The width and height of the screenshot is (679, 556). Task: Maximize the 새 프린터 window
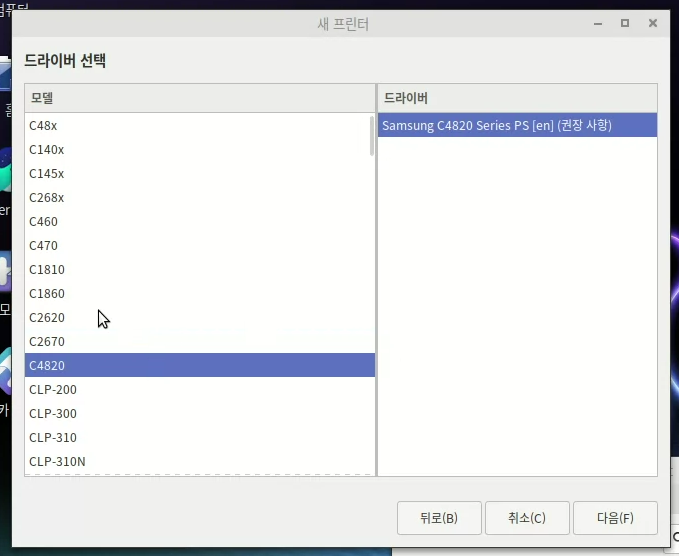coord(625,23)
